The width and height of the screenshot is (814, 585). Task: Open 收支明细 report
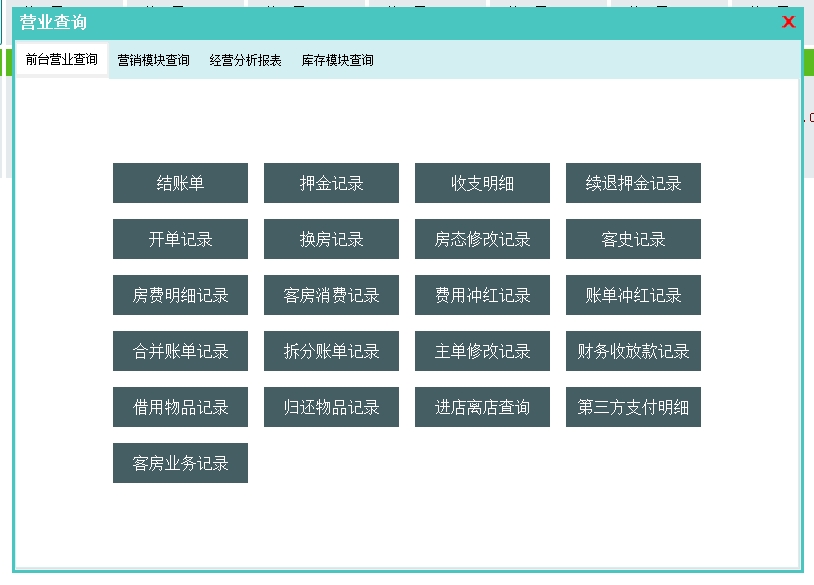click(482, 183)
